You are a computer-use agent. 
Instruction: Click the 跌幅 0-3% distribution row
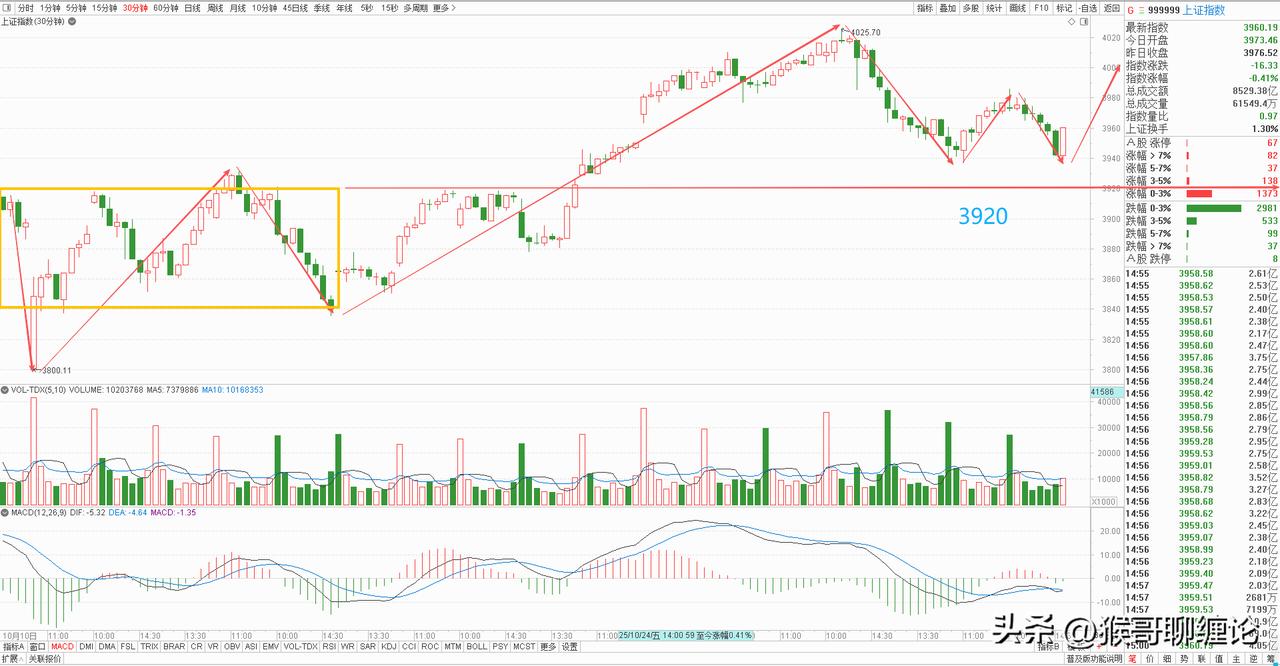(1202, 207)
